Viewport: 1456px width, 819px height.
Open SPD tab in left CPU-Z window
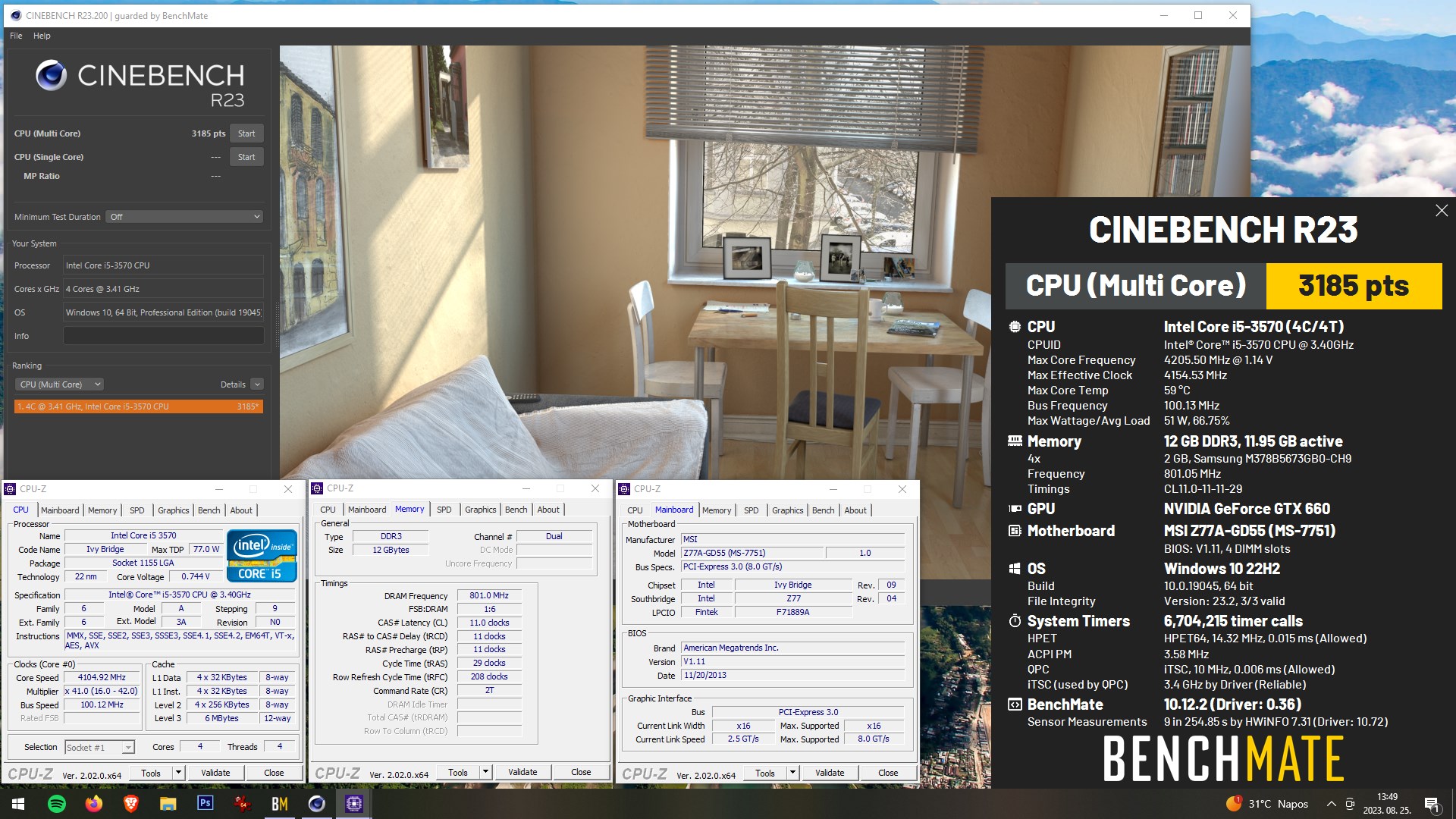point(136,510)
